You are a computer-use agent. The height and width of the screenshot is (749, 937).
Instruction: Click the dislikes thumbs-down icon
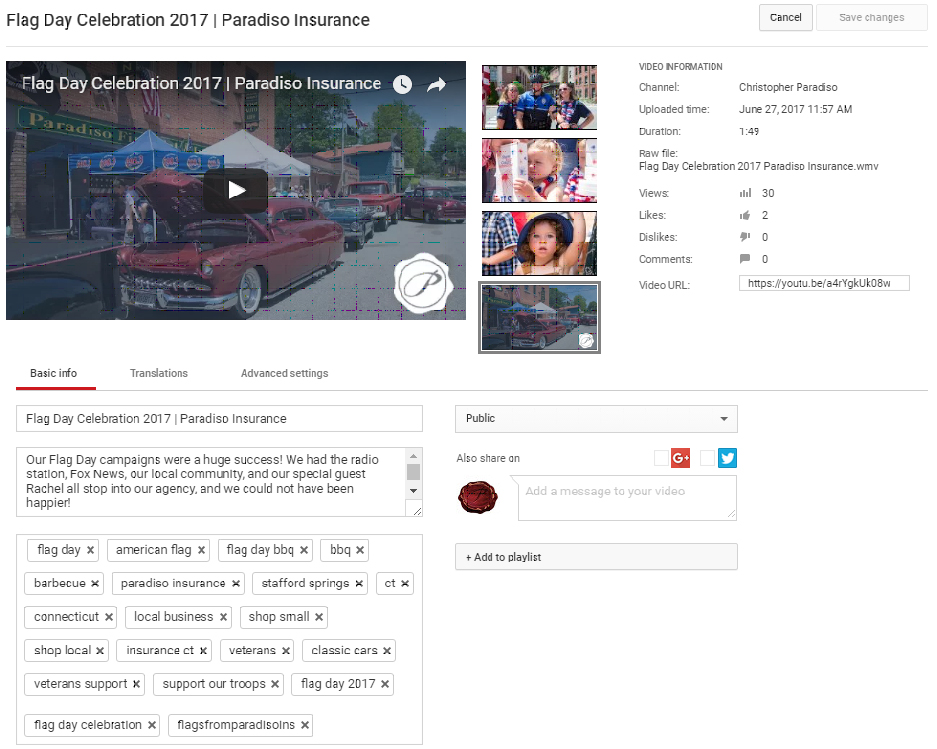coord(745,237)
